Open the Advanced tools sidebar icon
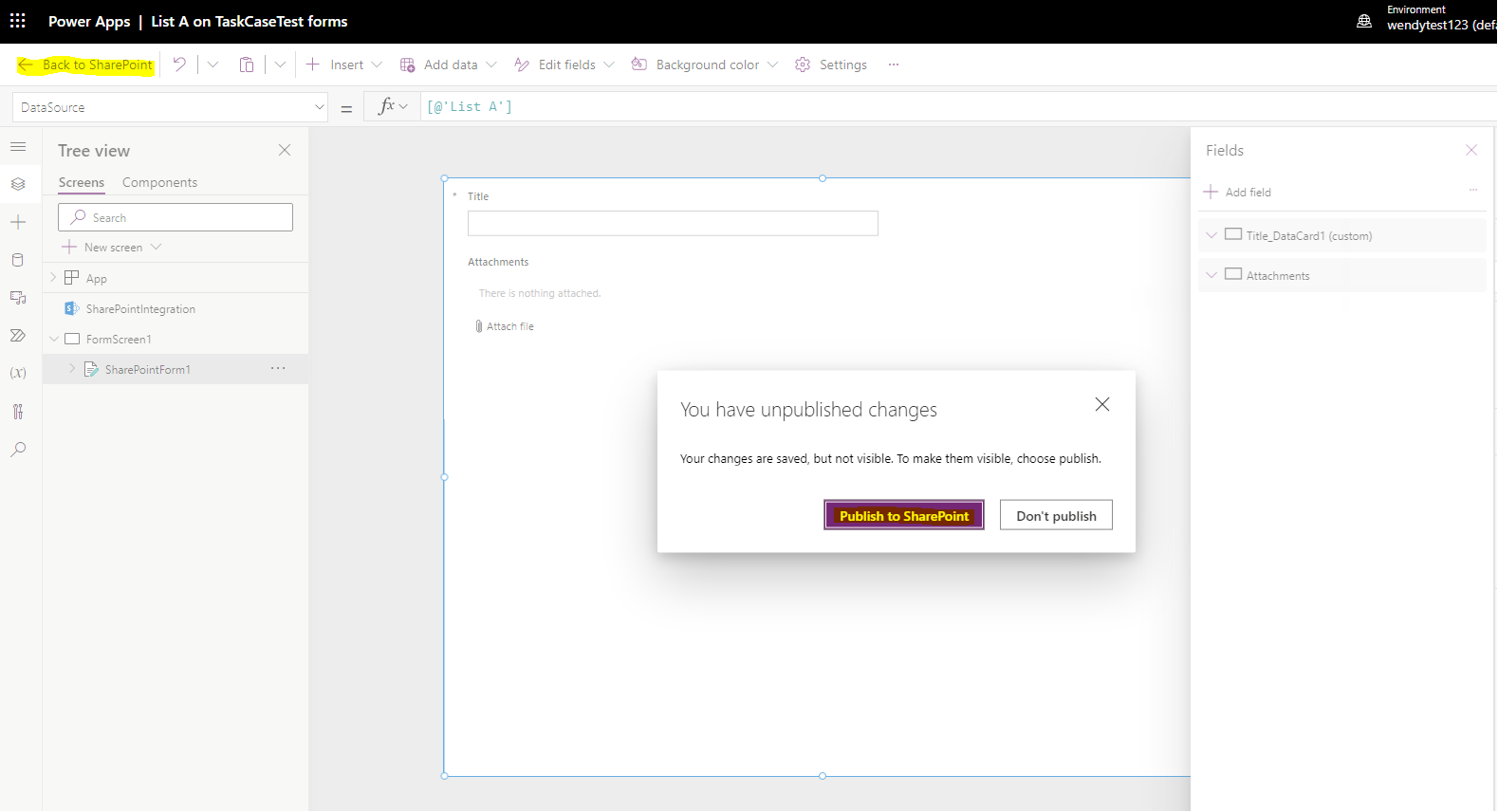Screen dimensions: 1498x812 tap(18, 412)
